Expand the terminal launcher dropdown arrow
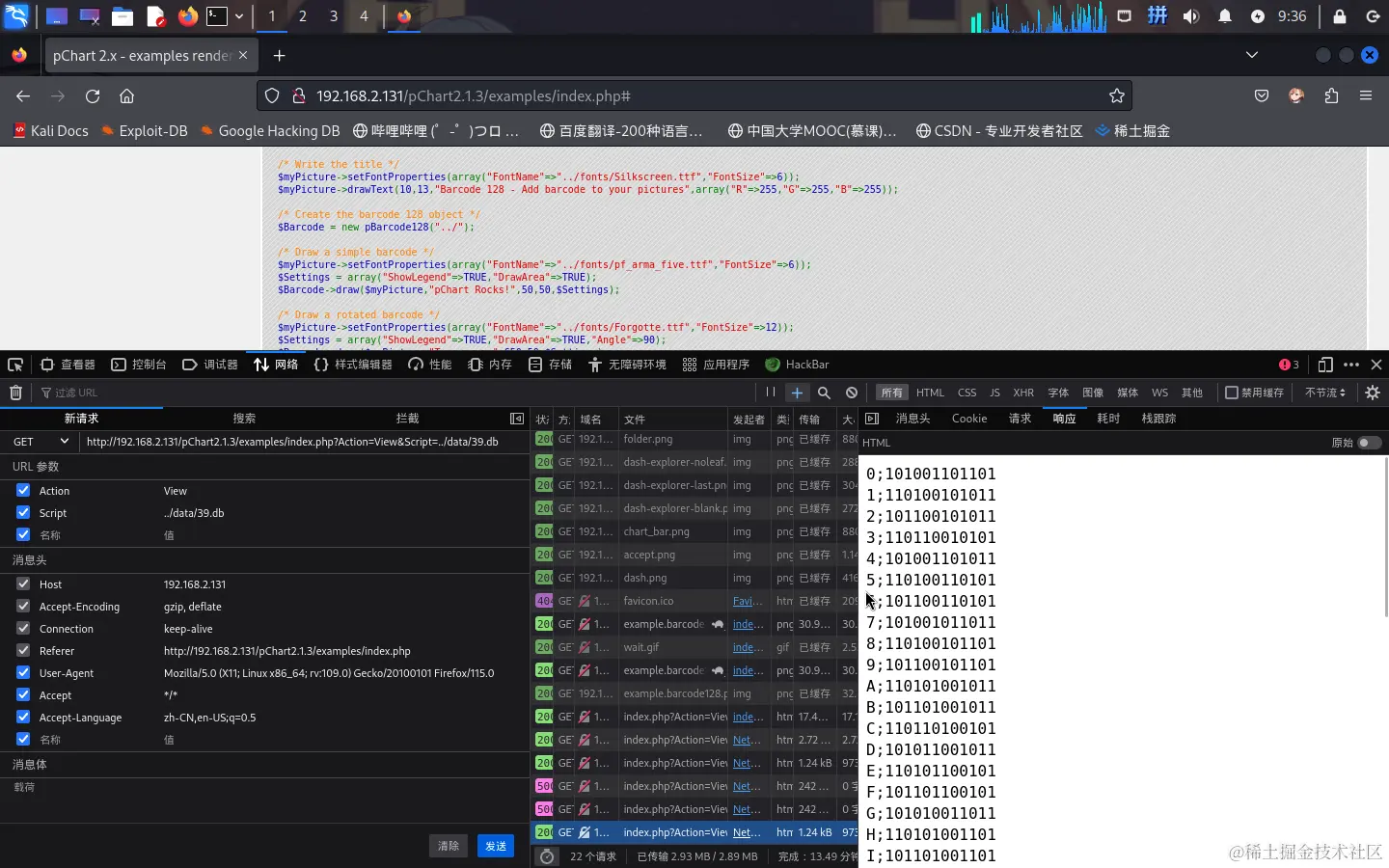Screen dimensions: 1389x868 (239, 16)
